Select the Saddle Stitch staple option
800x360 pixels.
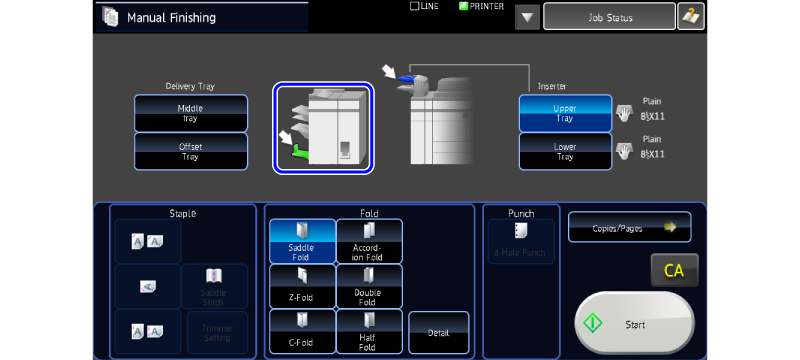(x=215, y=286)
